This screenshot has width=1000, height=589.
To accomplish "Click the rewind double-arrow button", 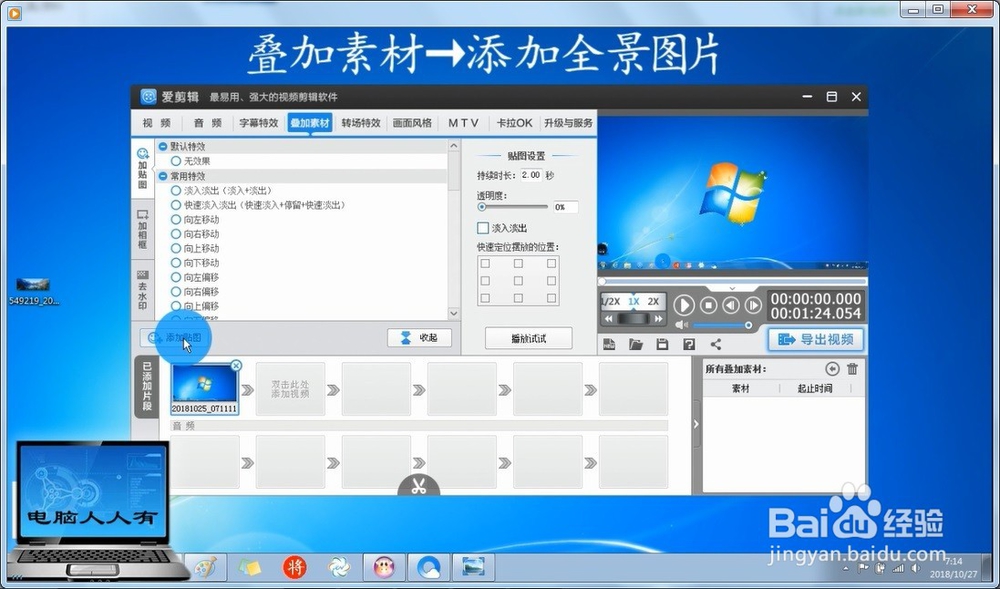I will [609, 319].
